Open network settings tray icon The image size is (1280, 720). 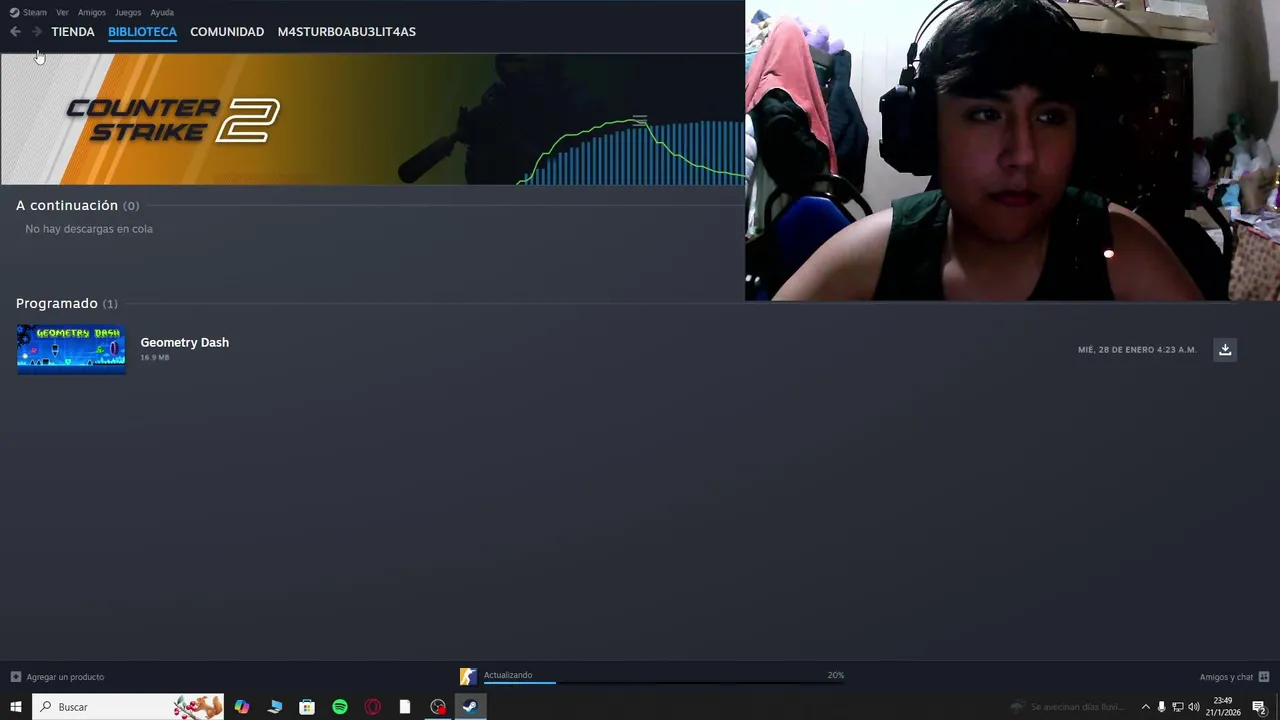point(1177,707)
